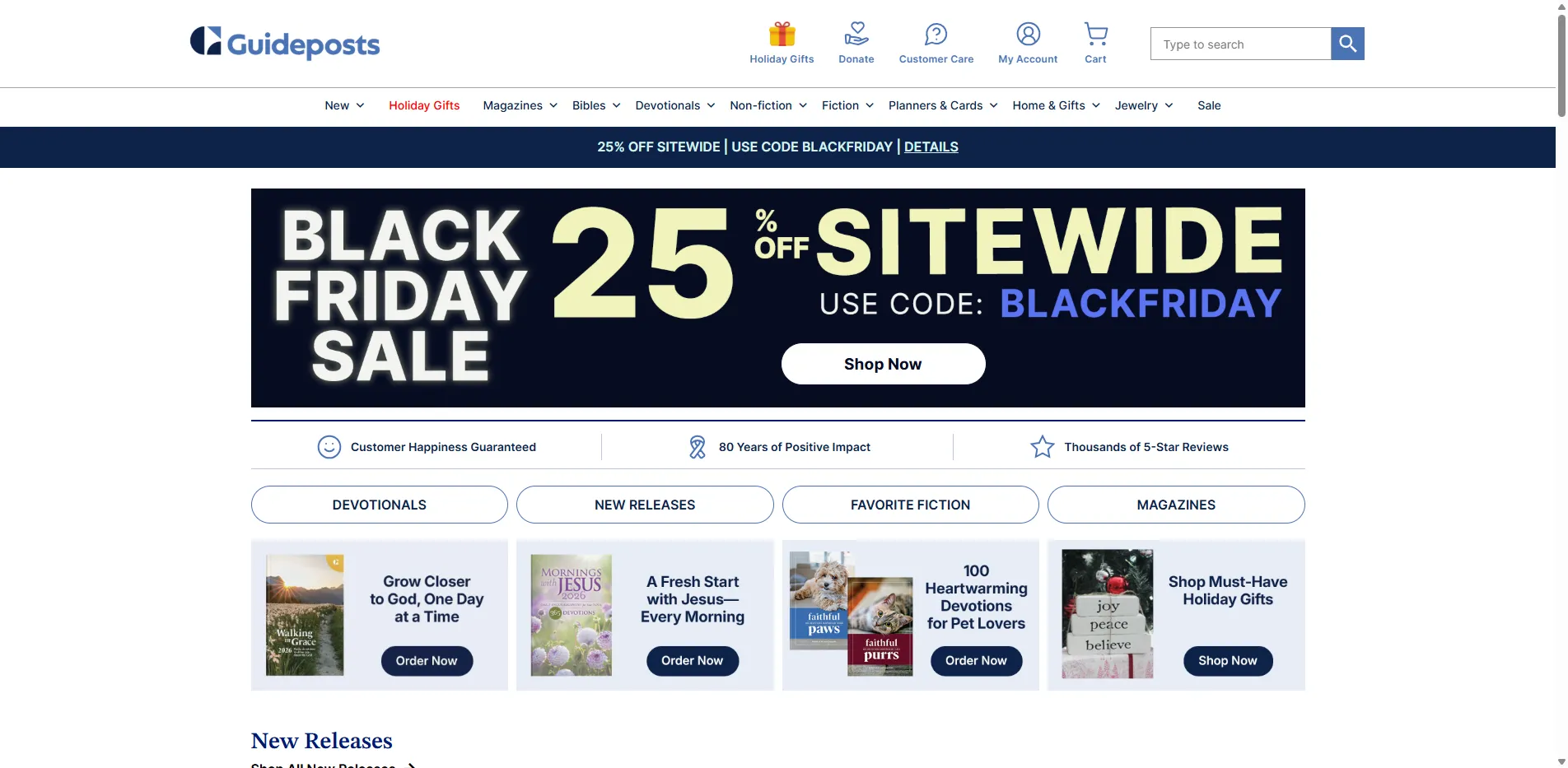
Task: Click the Mornings with Jesus book cover
Action: 572,615
